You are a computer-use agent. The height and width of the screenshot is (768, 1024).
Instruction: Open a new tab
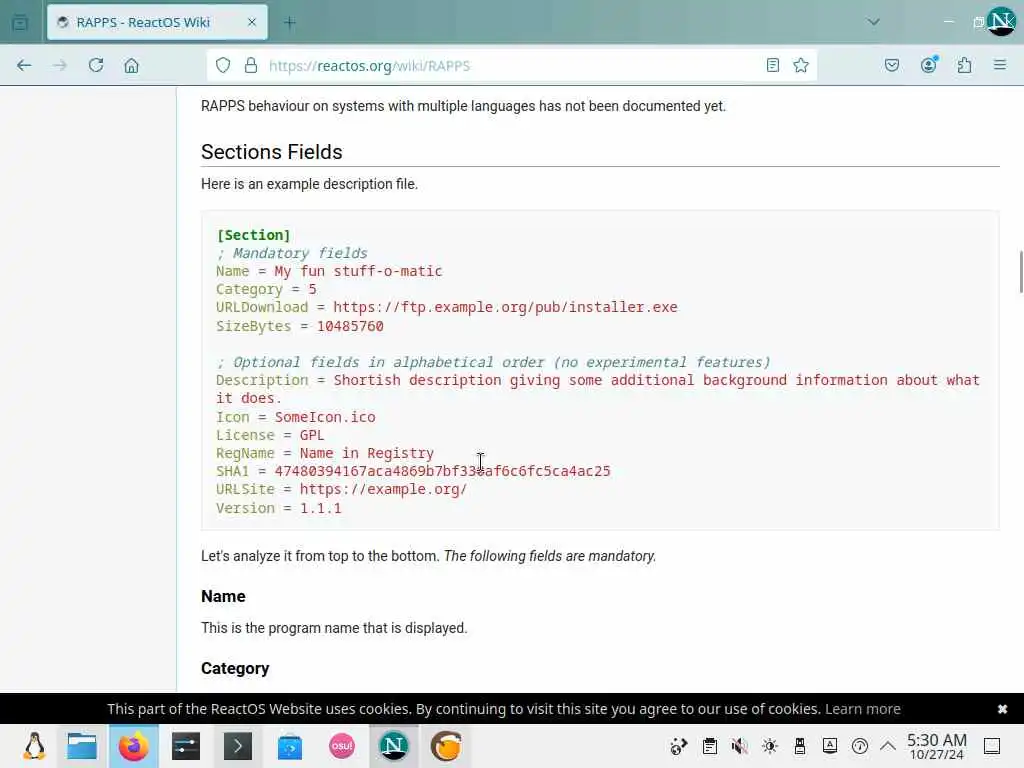[x=290, y=23]
